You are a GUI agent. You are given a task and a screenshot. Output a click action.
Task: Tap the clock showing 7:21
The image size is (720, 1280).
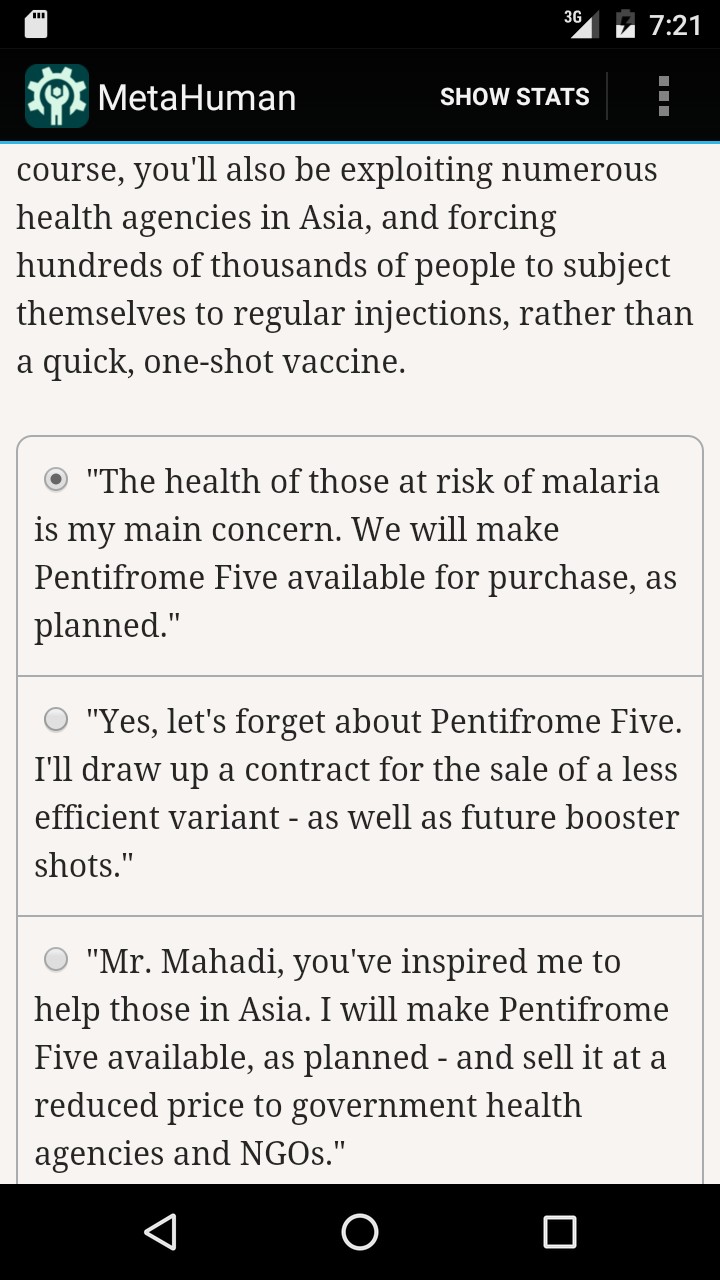(x=676, y=24)
